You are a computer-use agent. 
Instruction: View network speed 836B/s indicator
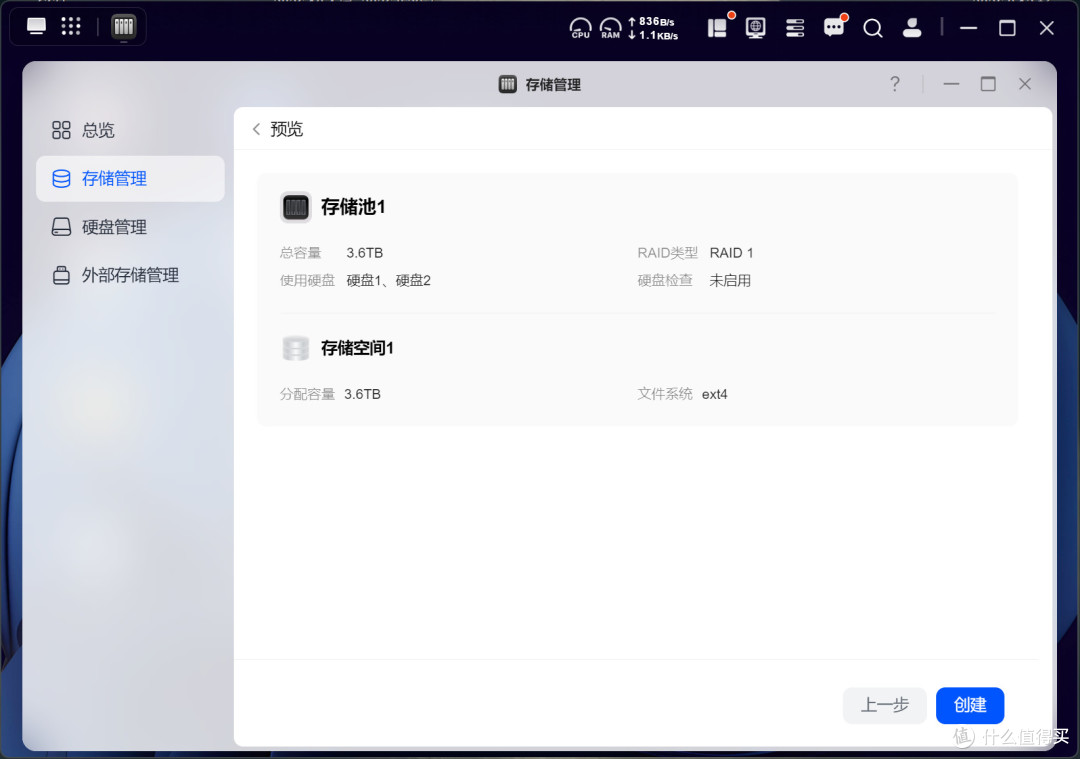point(652,21)
